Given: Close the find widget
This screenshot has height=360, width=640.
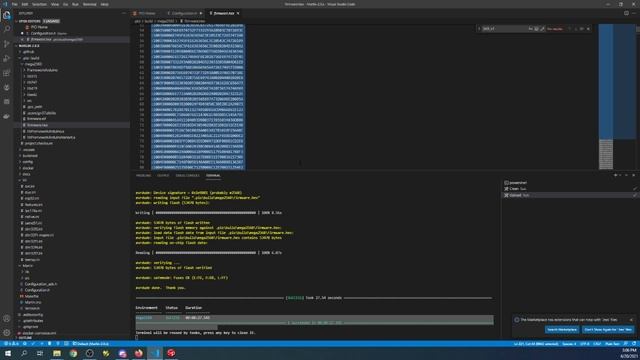Looking at the screenshot, I should [588, 29].
